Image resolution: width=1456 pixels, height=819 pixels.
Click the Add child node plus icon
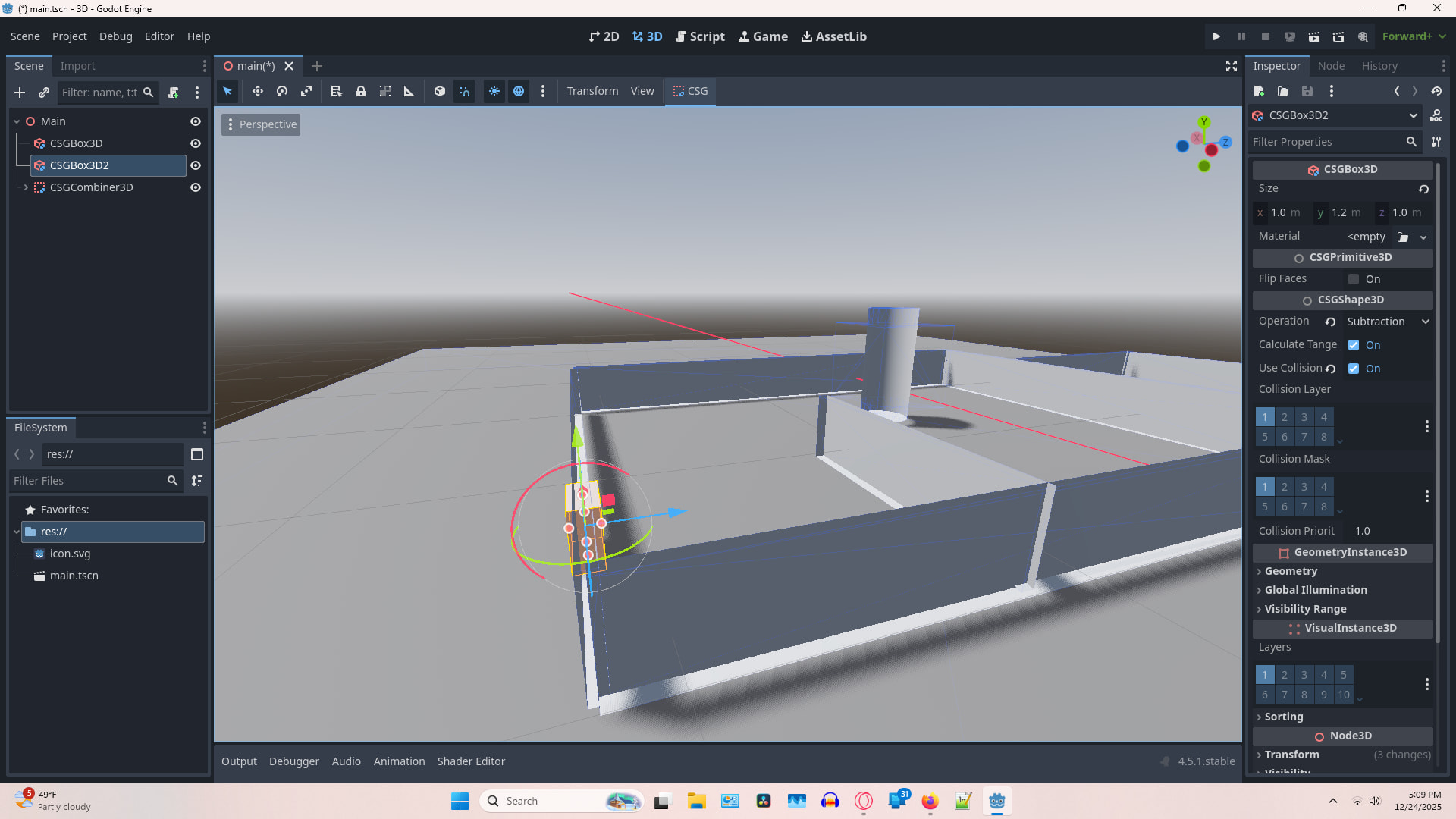click(x=20, y=93)
